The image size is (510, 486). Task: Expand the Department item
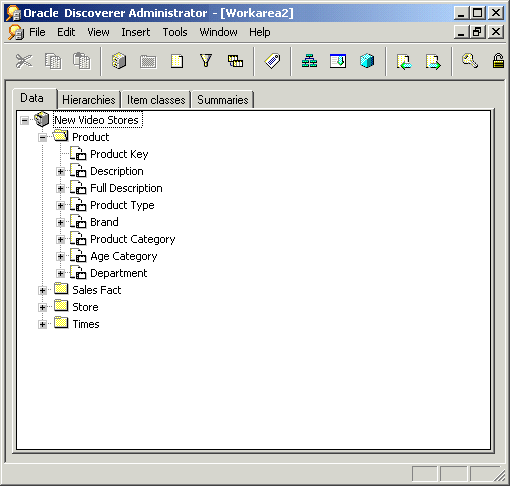point(60,273)
